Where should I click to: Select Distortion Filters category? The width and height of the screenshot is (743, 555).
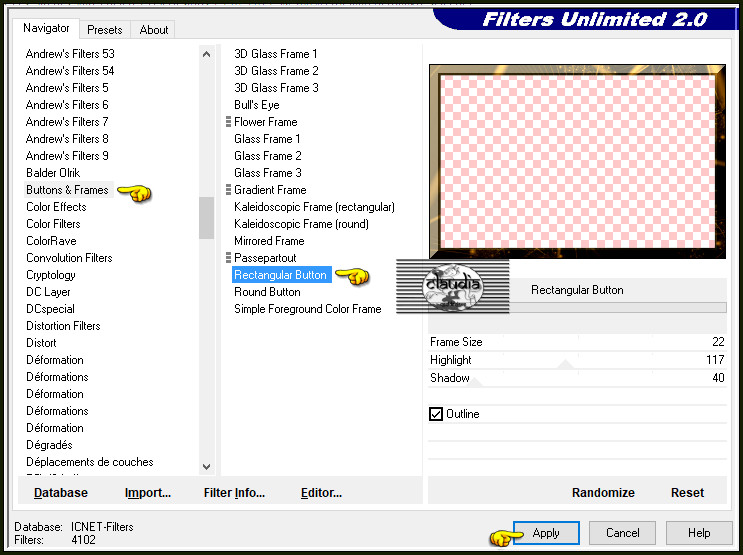tap(63, 326)
